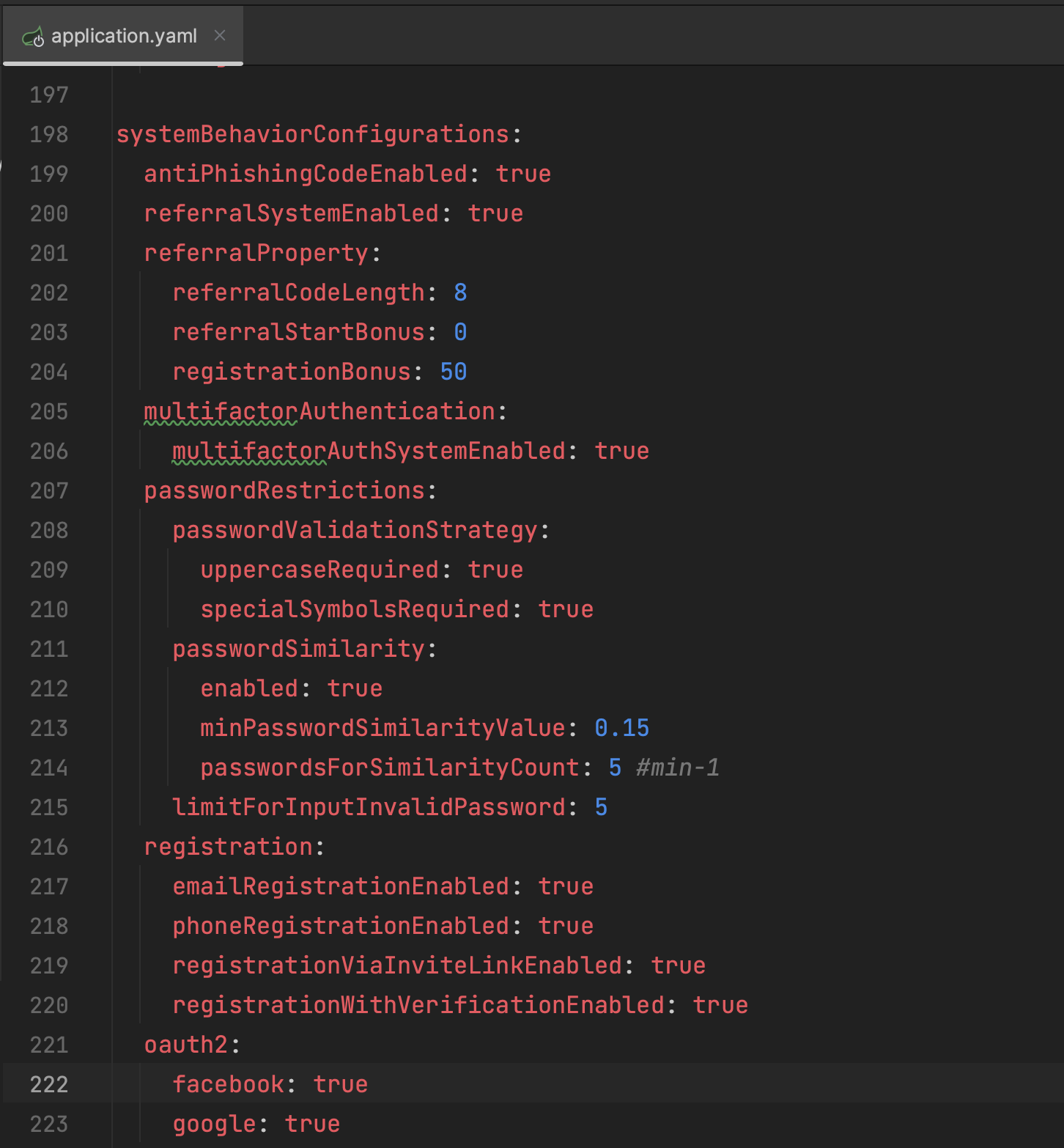Click the underlined multifactorAuthentication key
Screen dimensions: 1064x1148
tap(319, 411)
